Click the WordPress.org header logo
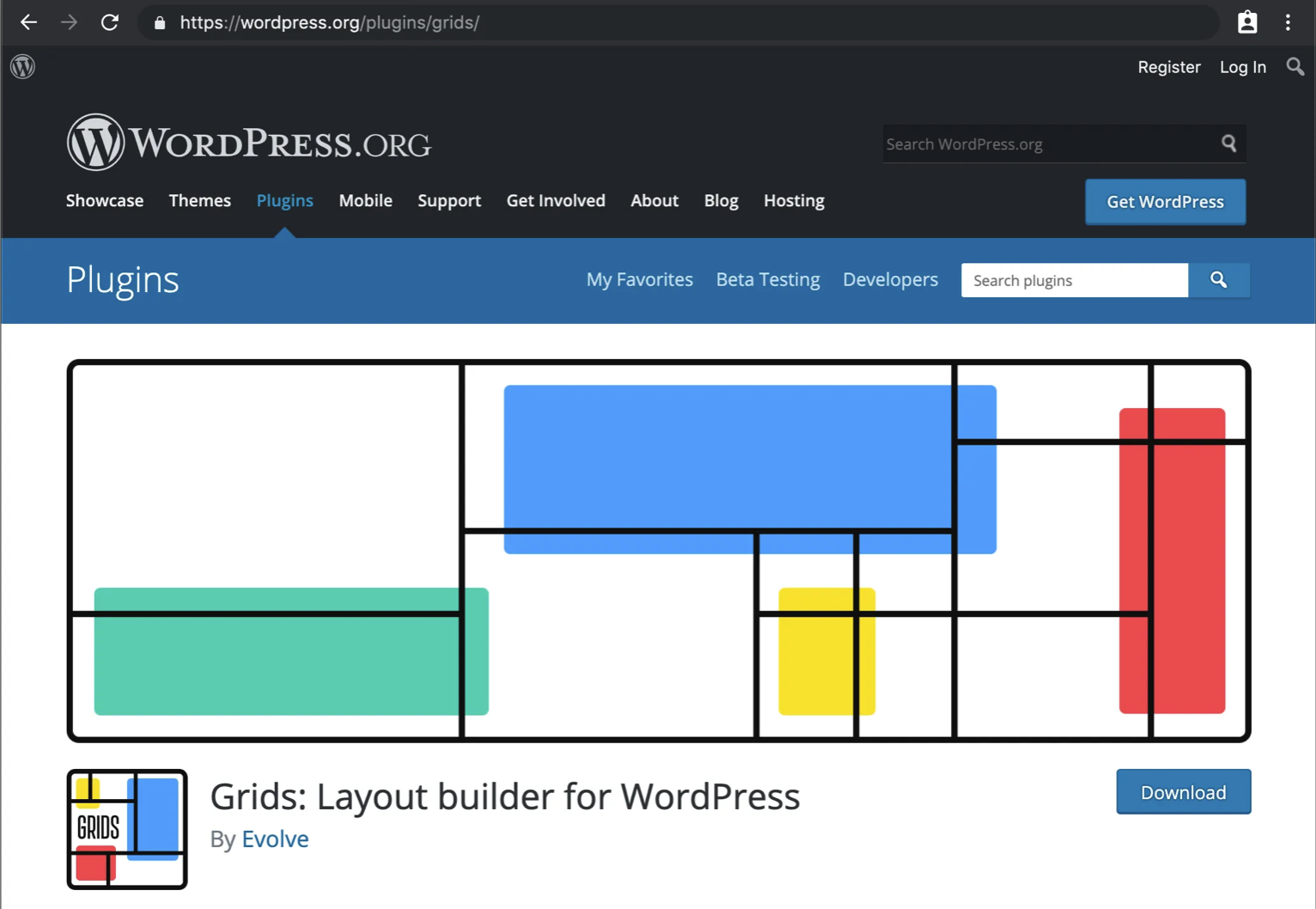Screen dimensions: 1316x909 (249, 143)
